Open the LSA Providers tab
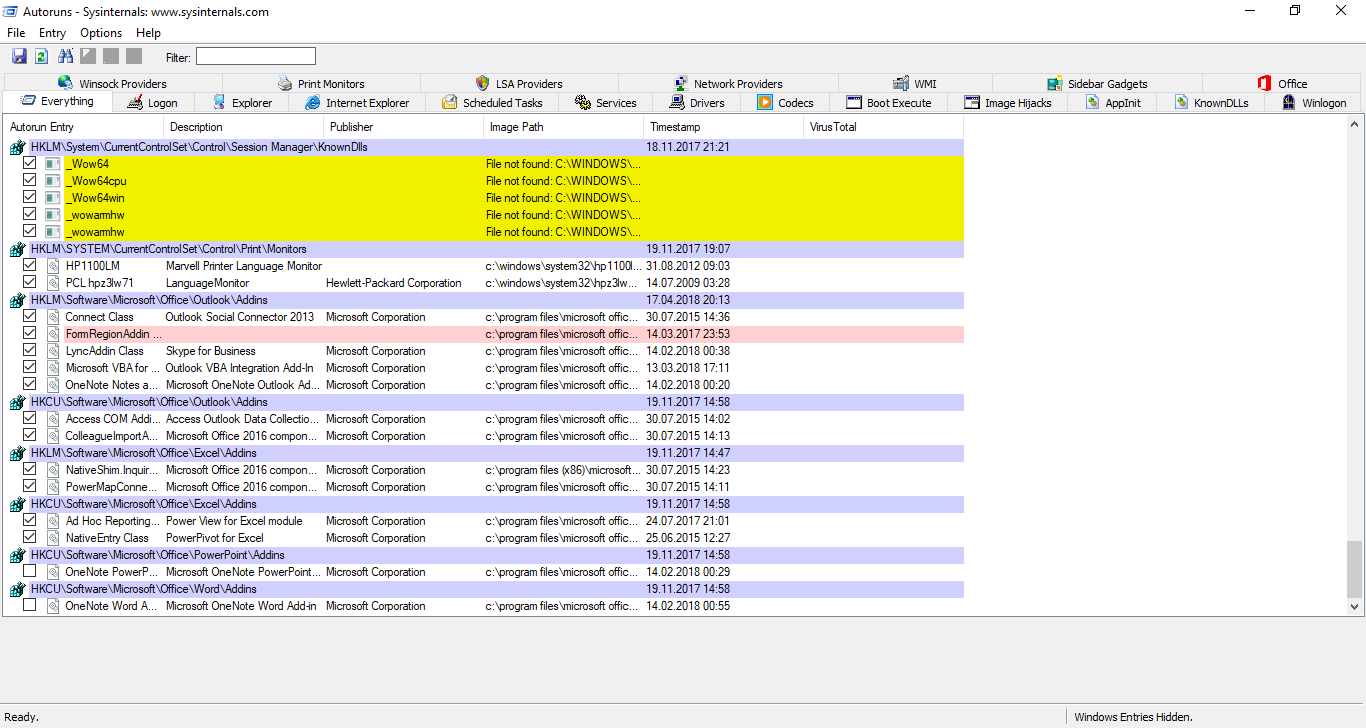The width and height of the screenshot is (1366, 728). (x=519, y=84)
